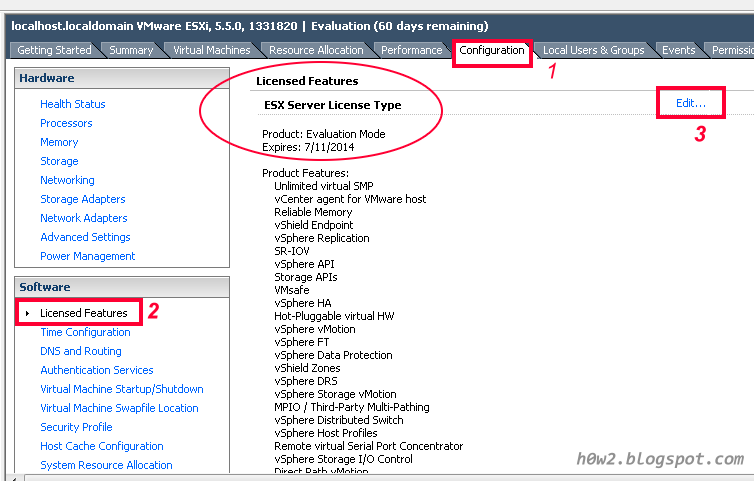The width and height of the screenshot is (754, 481).
Task: Open DNS and Routing link
Action: tap(81, 351)
